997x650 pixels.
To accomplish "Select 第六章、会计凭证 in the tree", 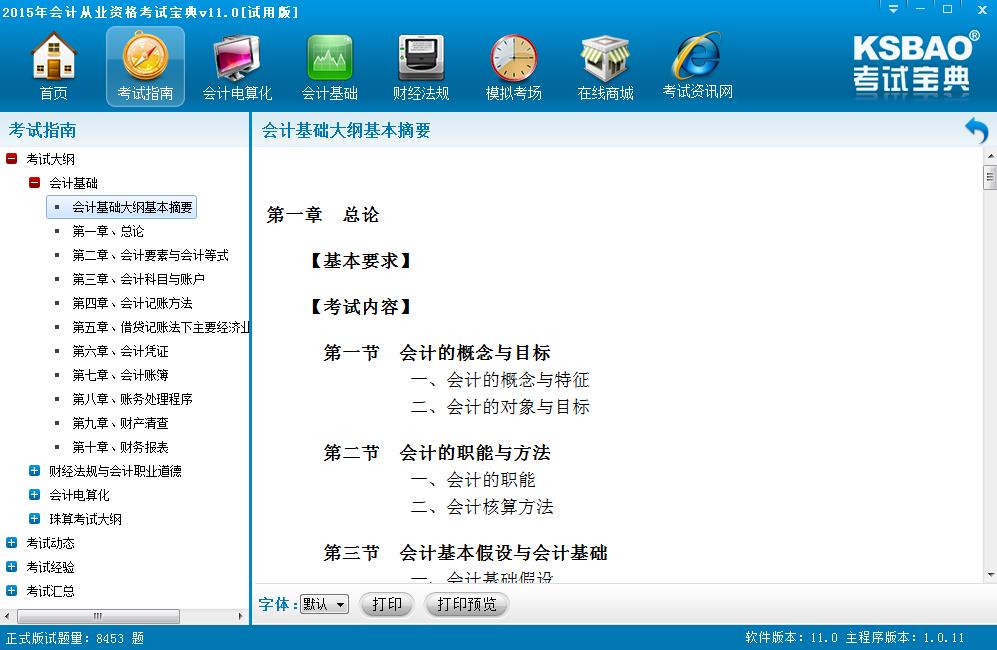I will tap(120, 351).
